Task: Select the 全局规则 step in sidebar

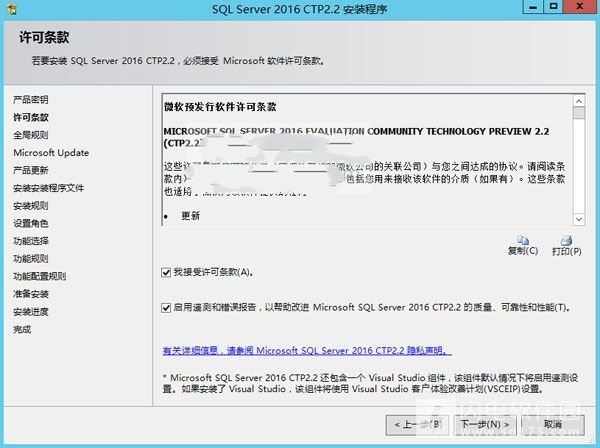Action: (31, 135)
